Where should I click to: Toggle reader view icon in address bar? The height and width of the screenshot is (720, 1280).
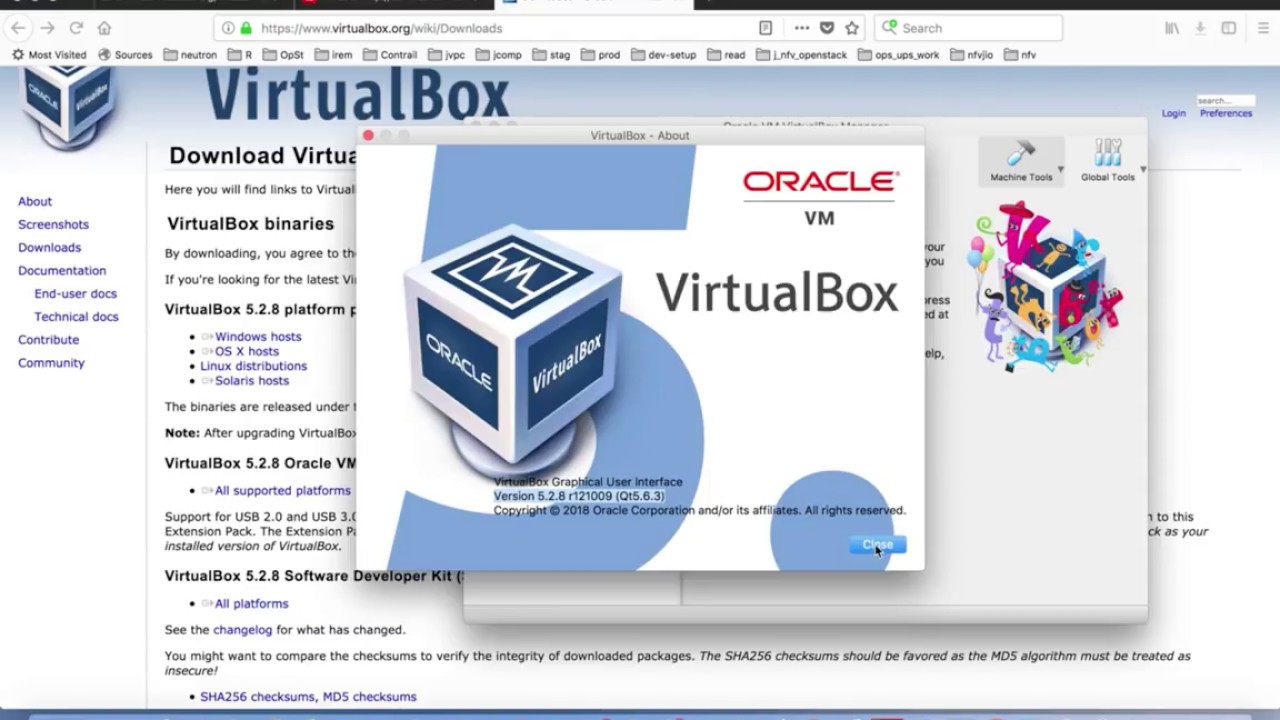(765, 28)
